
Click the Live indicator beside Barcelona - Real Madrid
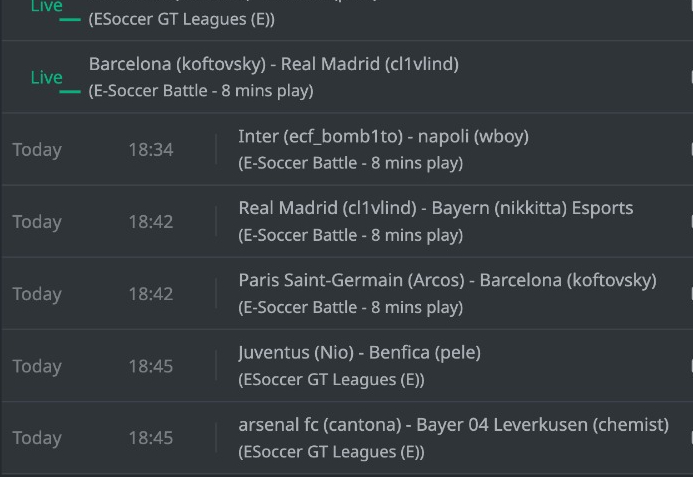click(46, 78)
